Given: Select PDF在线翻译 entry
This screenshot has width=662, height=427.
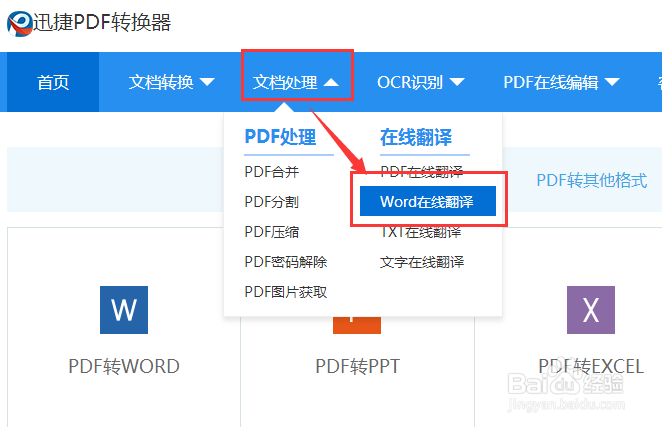Looking at the screenshot, I should tap(421, 171).
